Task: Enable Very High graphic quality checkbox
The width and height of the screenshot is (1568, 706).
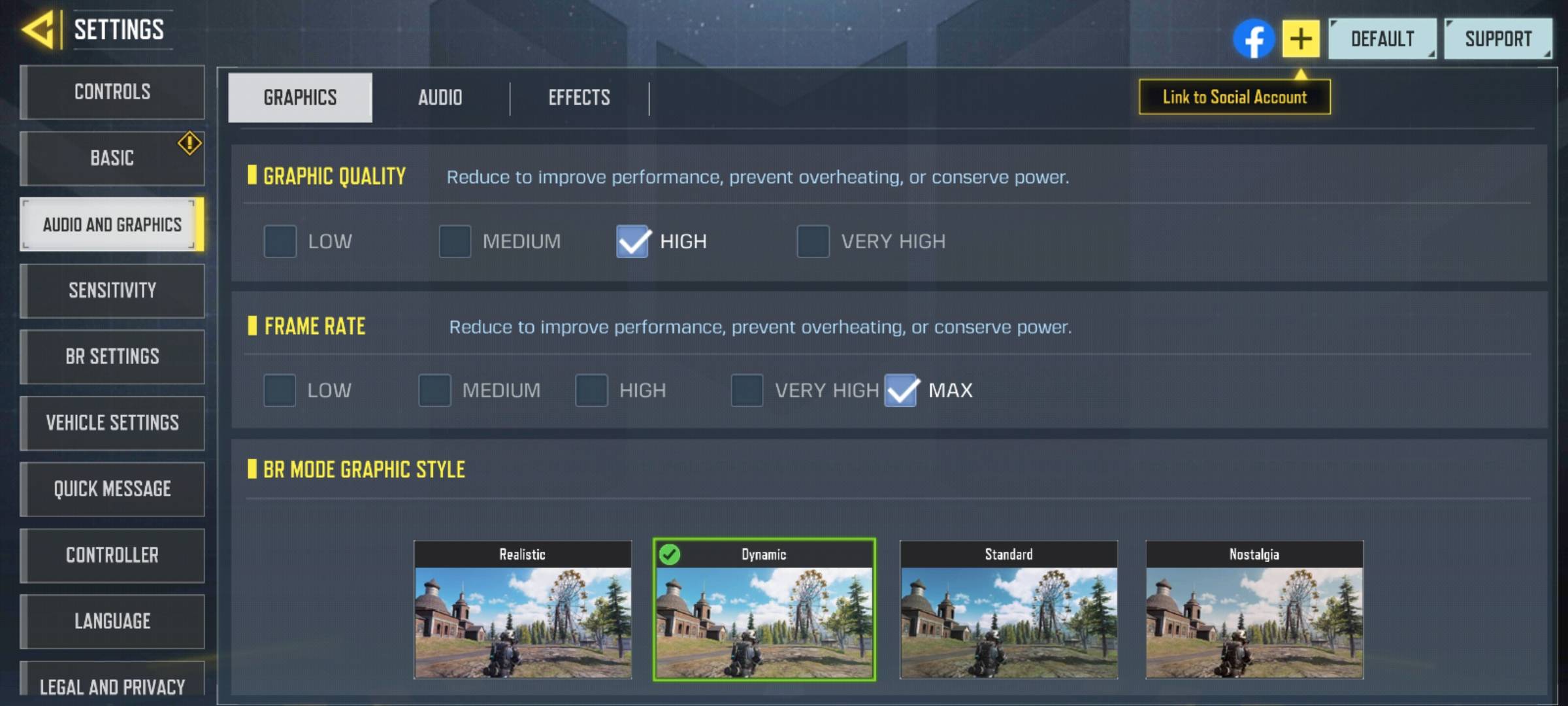Action: pyautogui.click(x=813, y=241)
